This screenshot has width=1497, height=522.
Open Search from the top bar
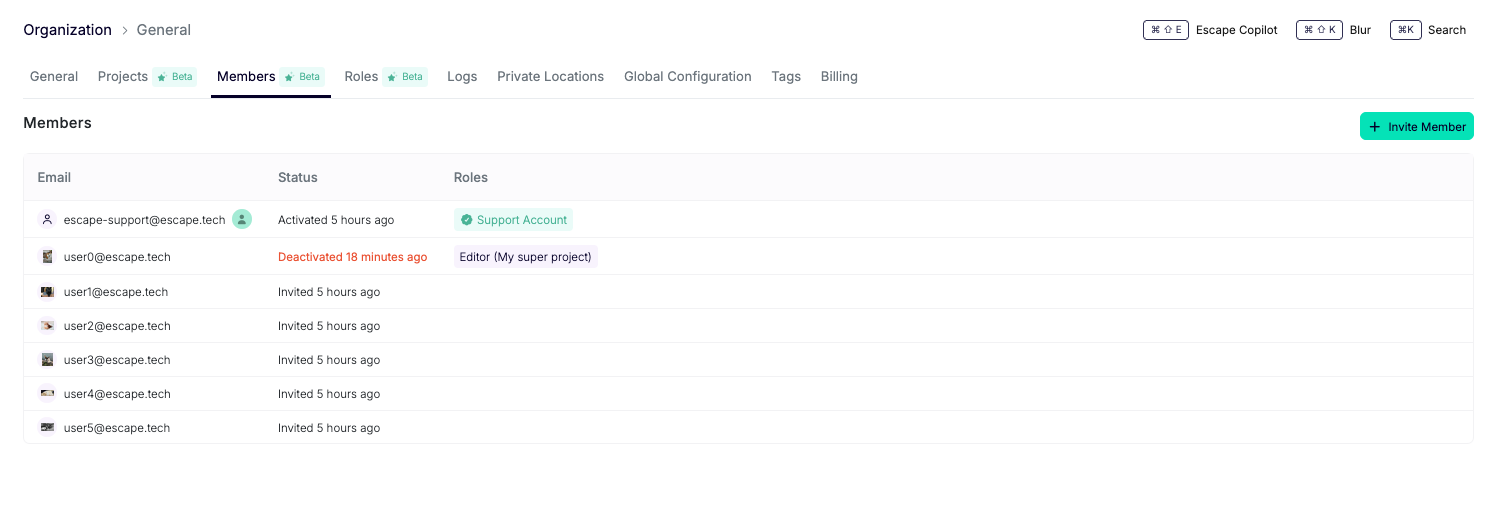pos(1446,30)
